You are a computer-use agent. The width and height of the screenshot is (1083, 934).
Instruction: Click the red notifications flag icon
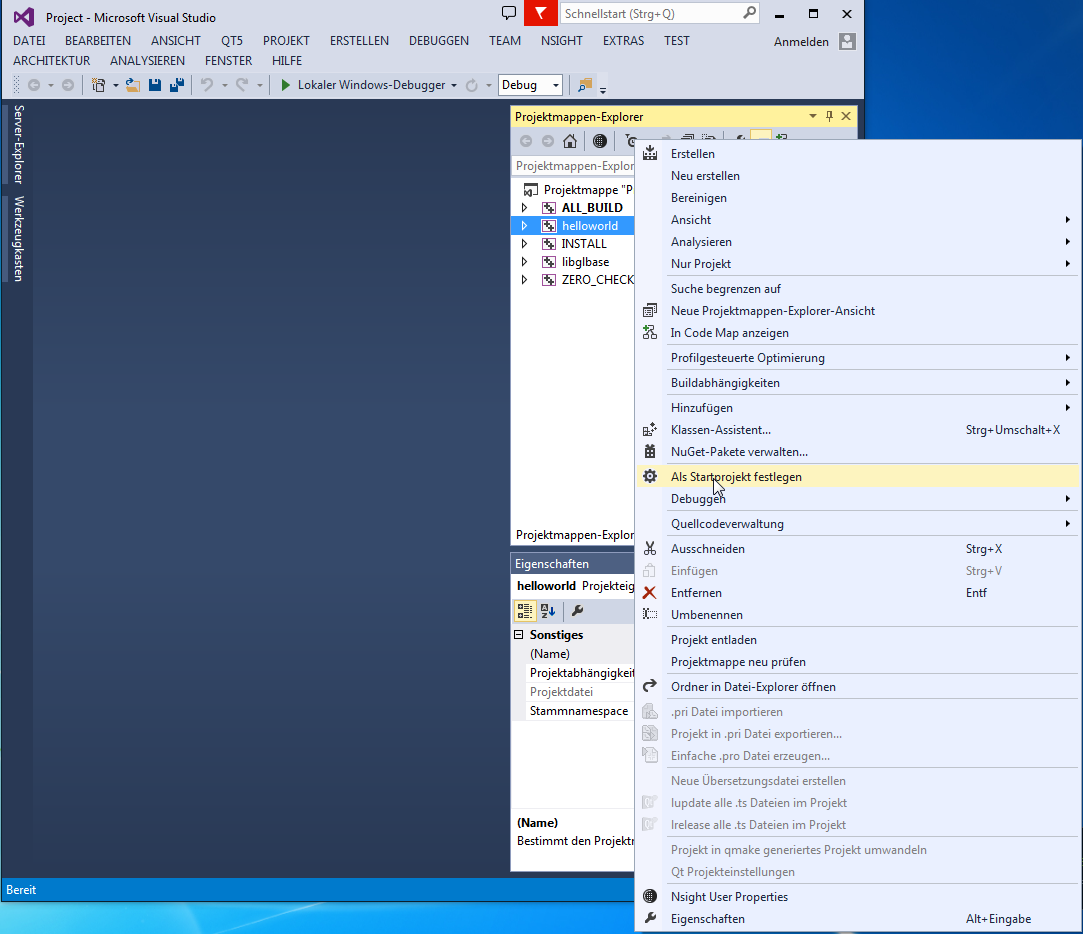(541, 13)
